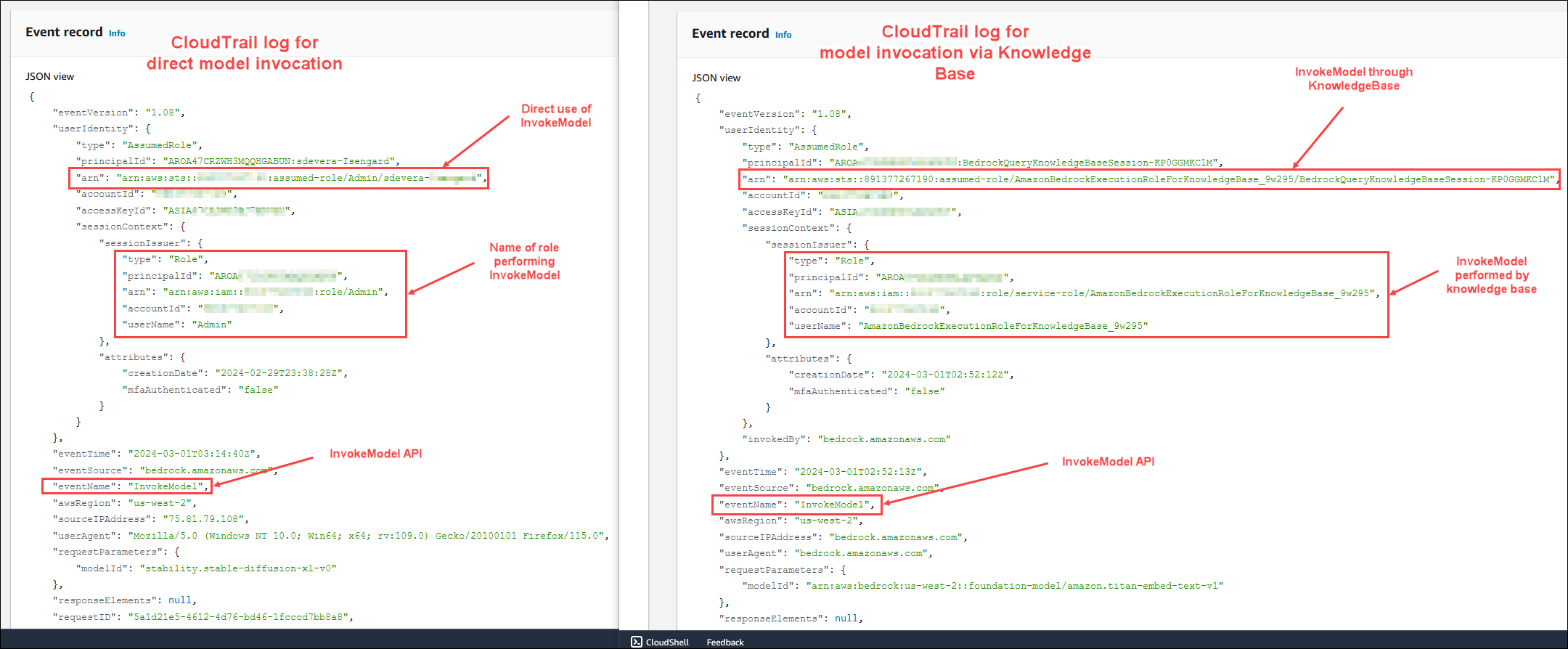The height and width of the screenshot is (649, 1568).
Task: Click the titan-embed-text-v1 modelId ARN value
Action: 1015,586
